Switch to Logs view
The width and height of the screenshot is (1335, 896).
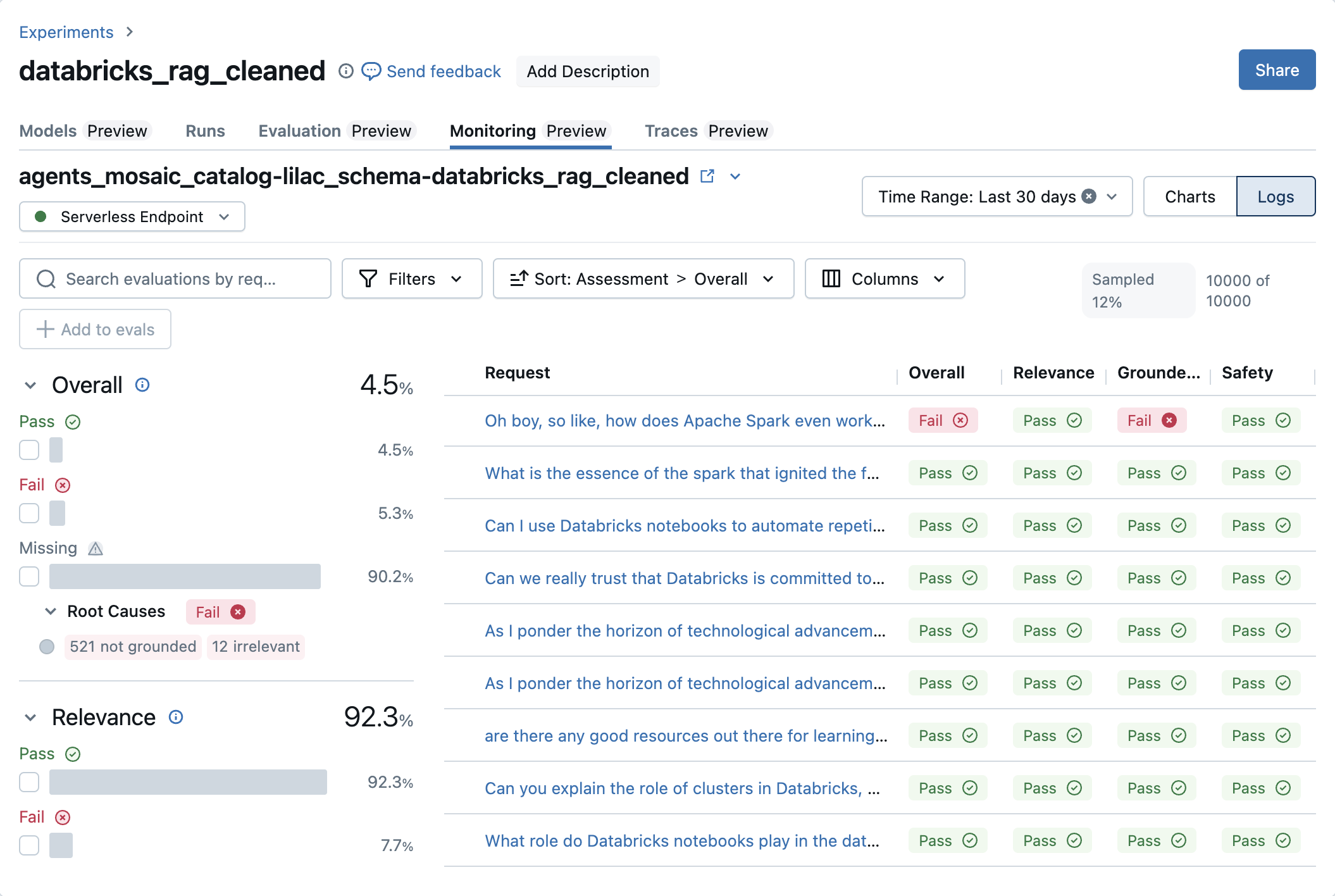coord(1276,196)
